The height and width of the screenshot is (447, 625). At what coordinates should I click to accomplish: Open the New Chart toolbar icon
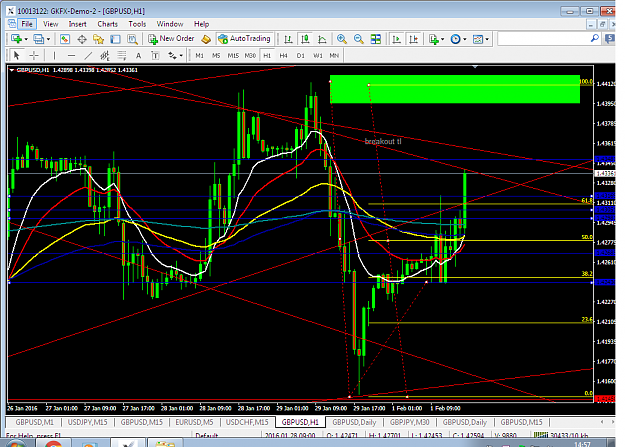click(x=17, y=39)
